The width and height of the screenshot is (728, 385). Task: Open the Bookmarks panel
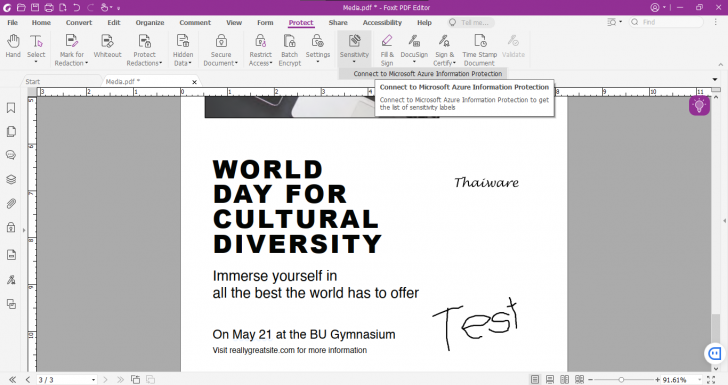pyautogui.click(x=11, y=108)
